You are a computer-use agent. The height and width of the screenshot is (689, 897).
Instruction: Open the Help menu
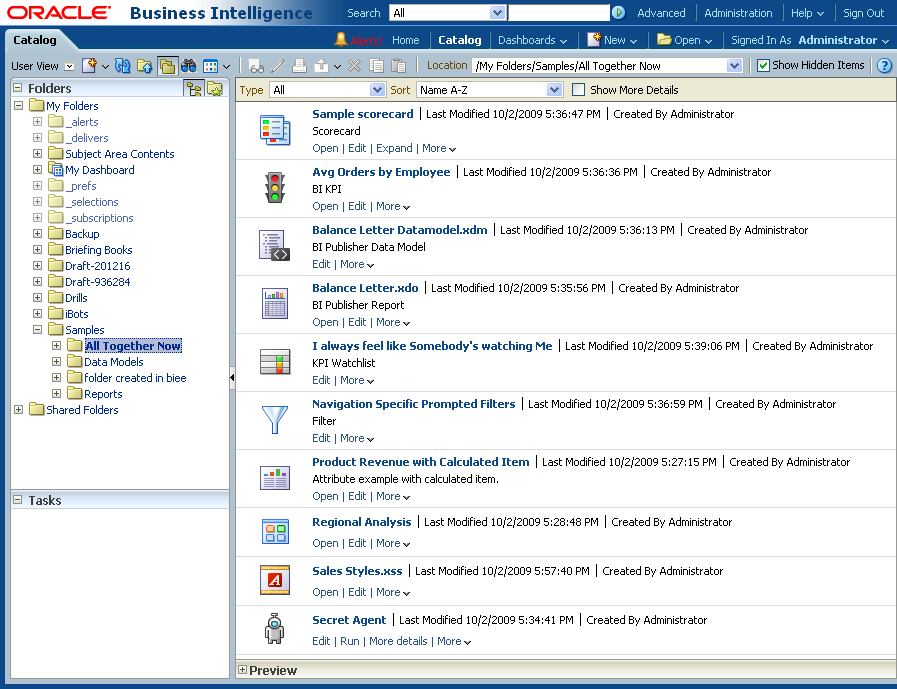tap(807, 13)
